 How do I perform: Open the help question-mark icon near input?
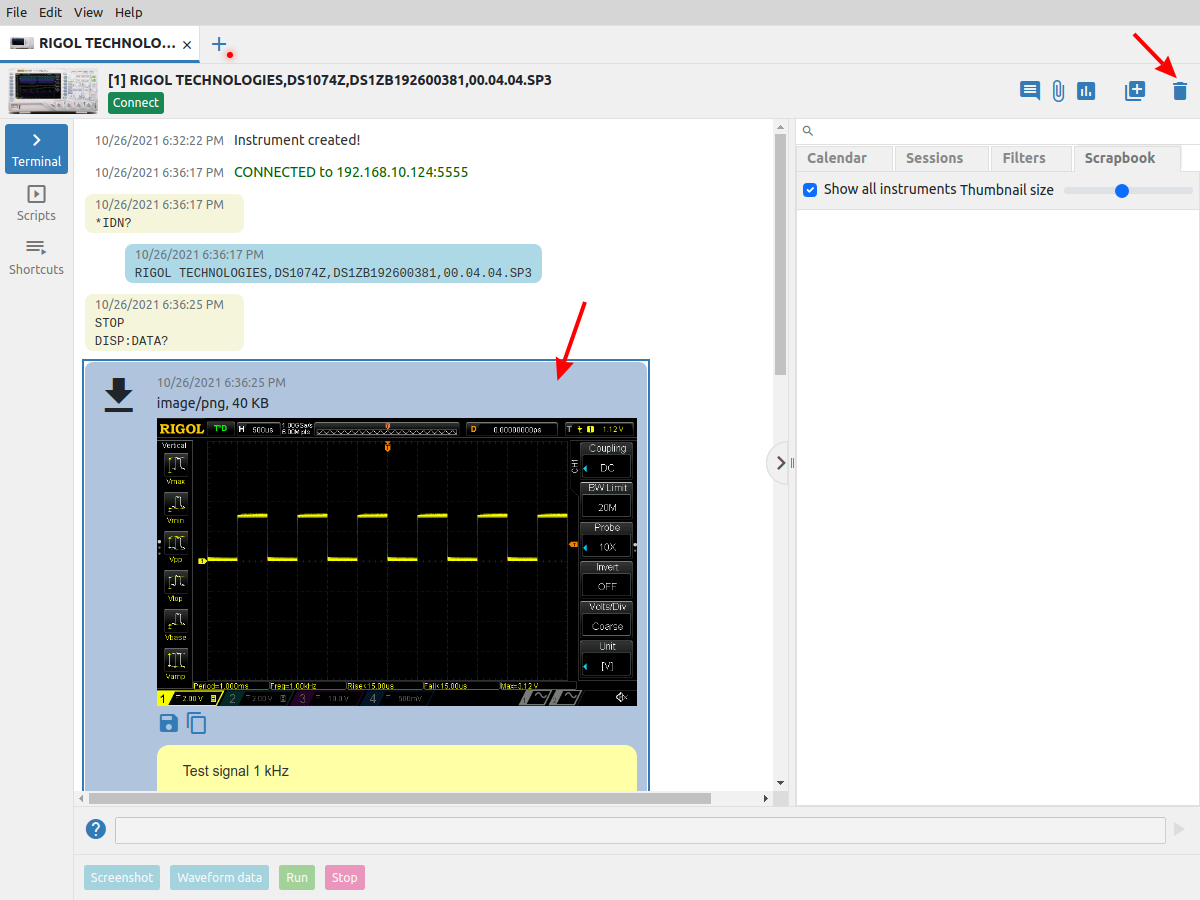[x=95, y=829]
